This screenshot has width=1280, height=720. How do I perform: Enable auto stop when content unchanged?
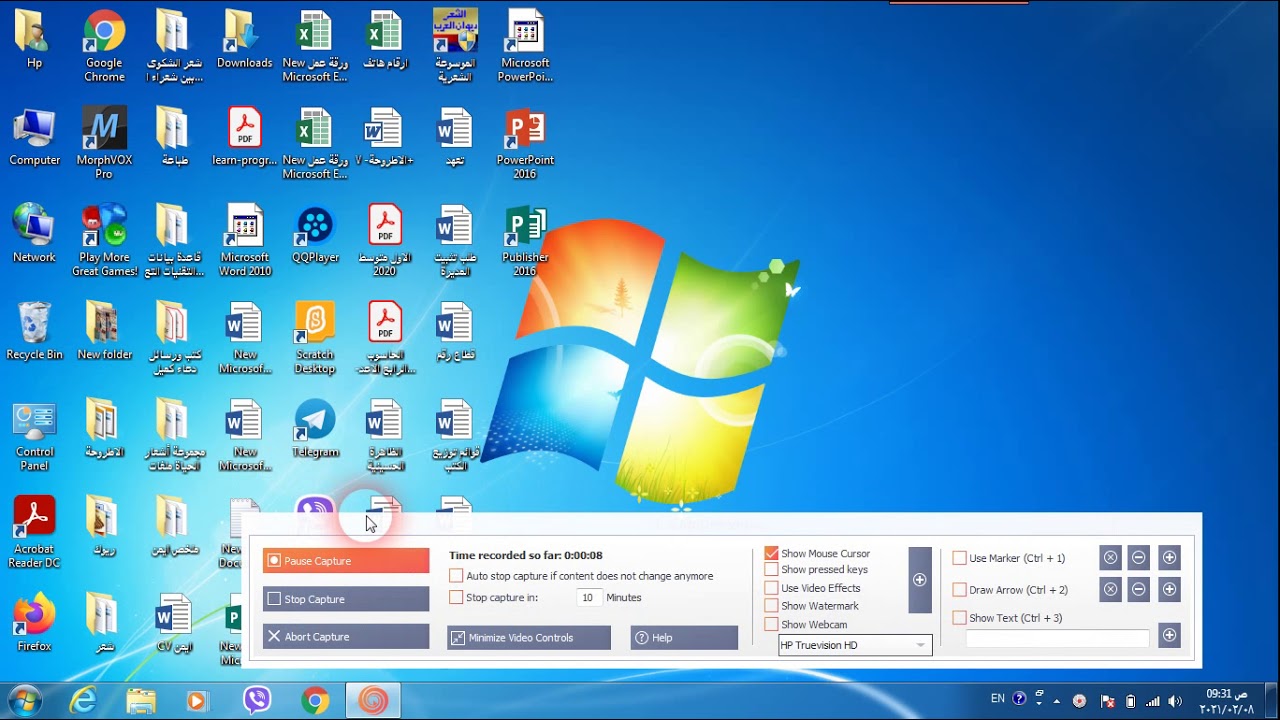coord(456,576)
